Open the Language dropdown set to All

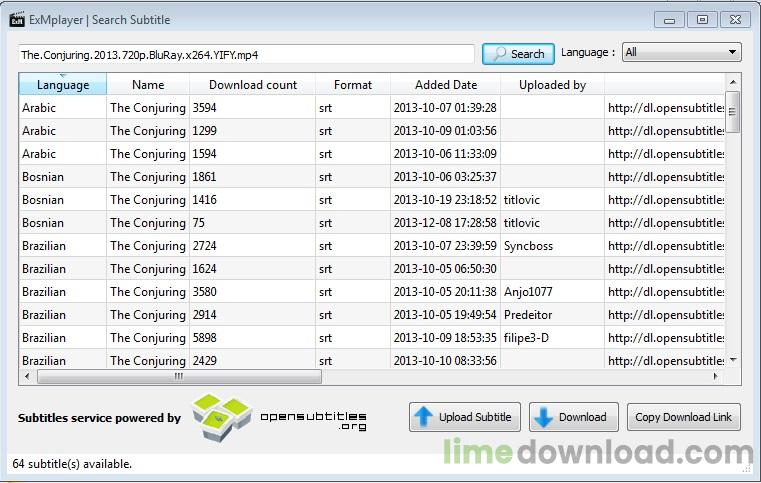tap(681, 52)
